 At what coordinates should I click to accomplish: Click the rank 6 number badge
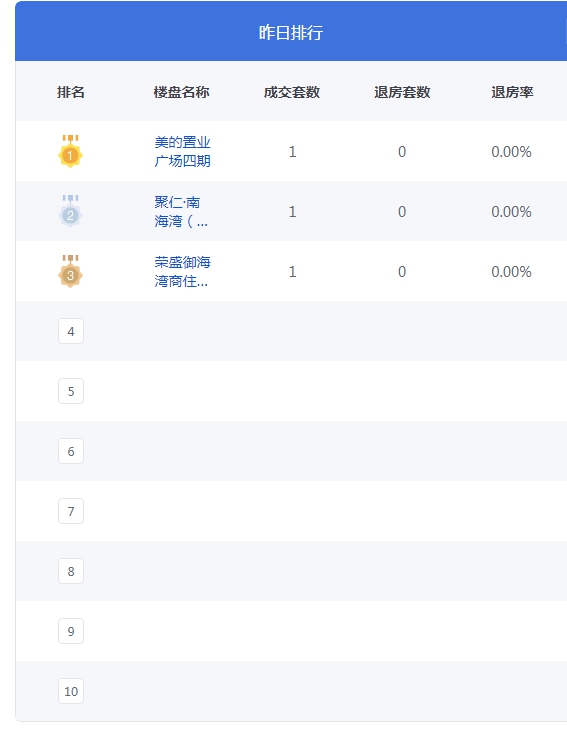tap(71, 451)
